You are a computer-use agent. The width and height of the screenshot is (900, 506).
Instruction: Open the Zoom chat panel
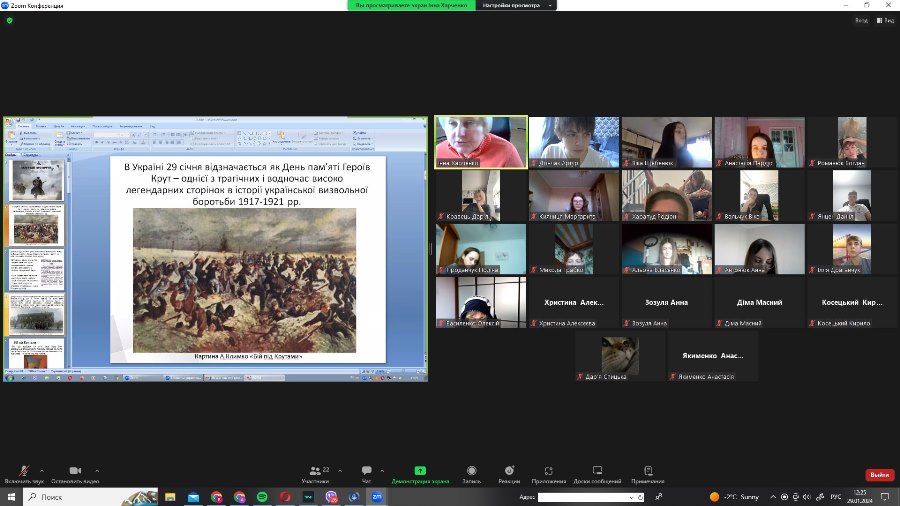click(x=367, y=474)
